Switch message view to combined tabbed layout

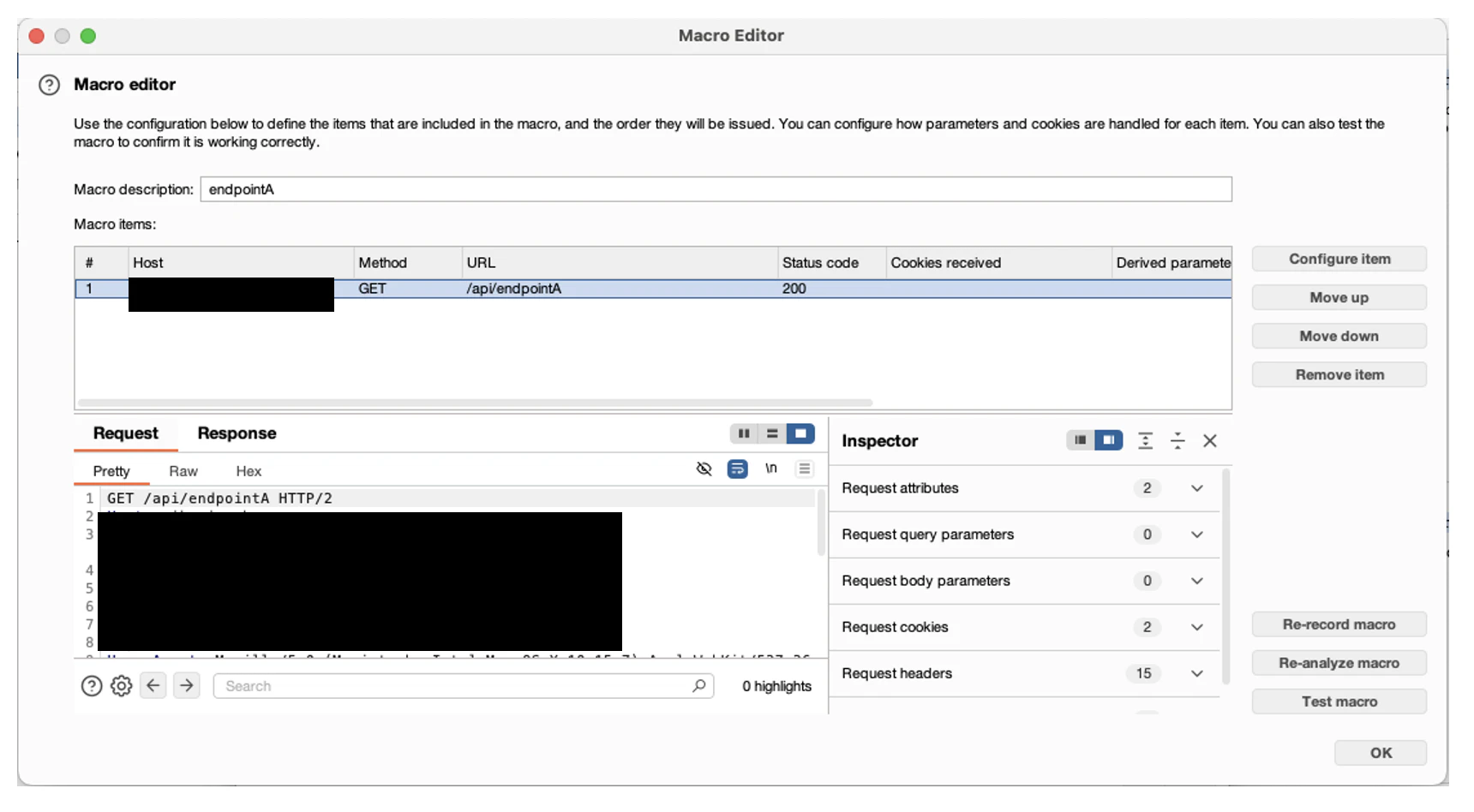click(800, 433)
